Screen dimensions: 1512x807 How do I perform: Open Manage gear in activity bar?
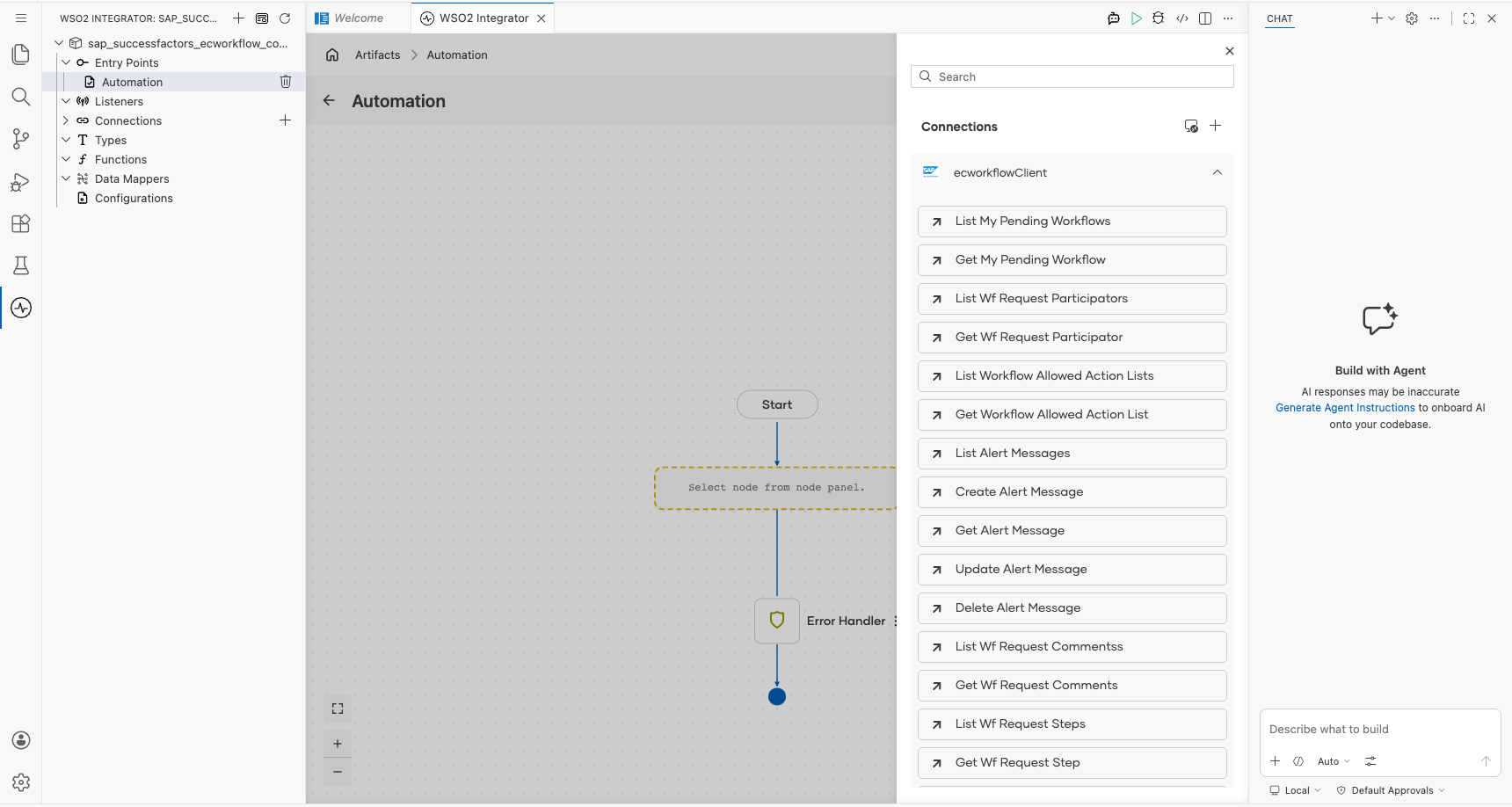coord(21,782)
